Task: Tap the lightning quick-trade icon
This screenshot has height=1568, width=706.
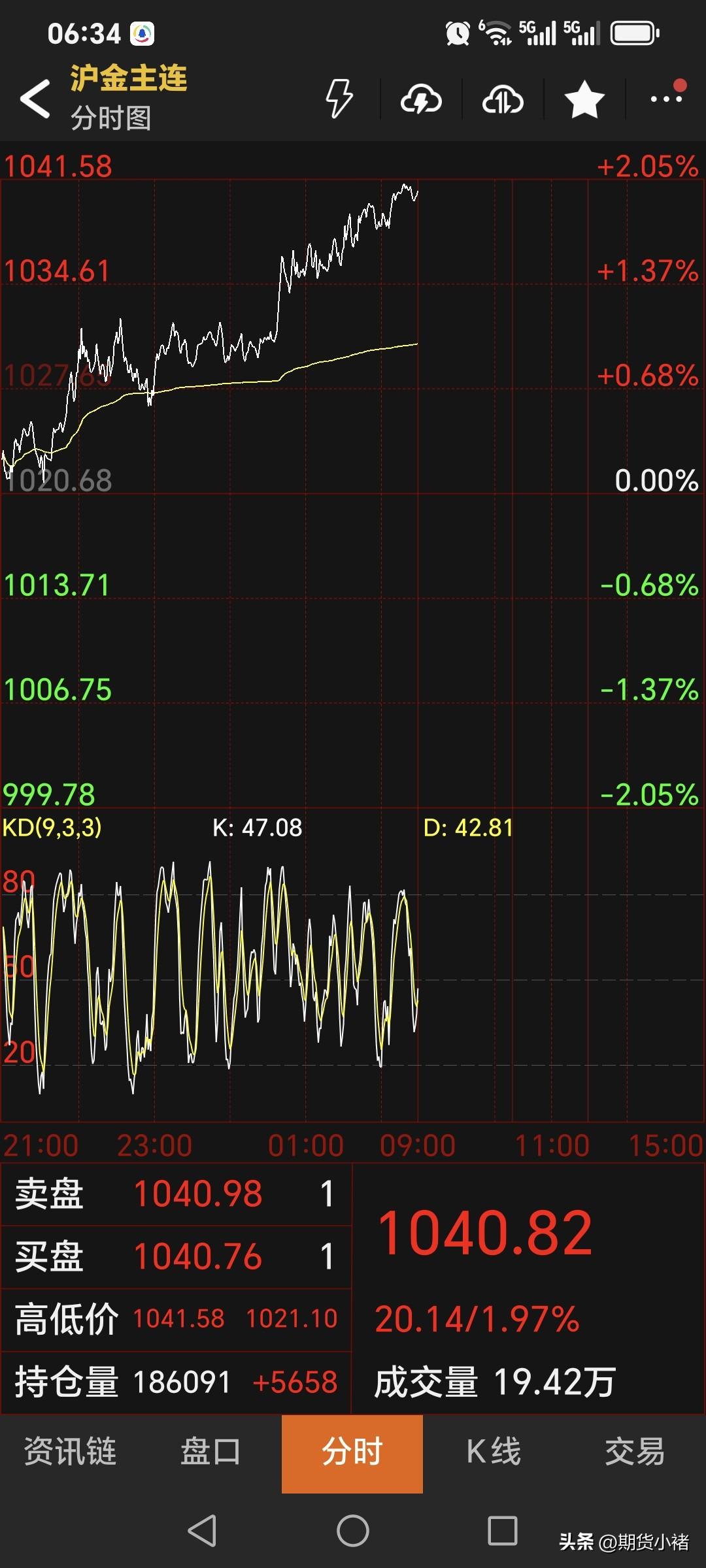Action: tap(339, 99)
